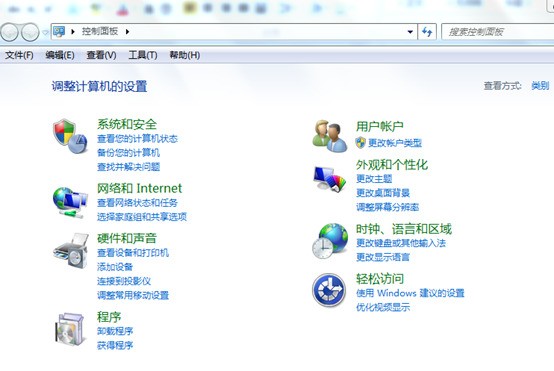Click the Forward navigation arrow

tap(30, 33)
